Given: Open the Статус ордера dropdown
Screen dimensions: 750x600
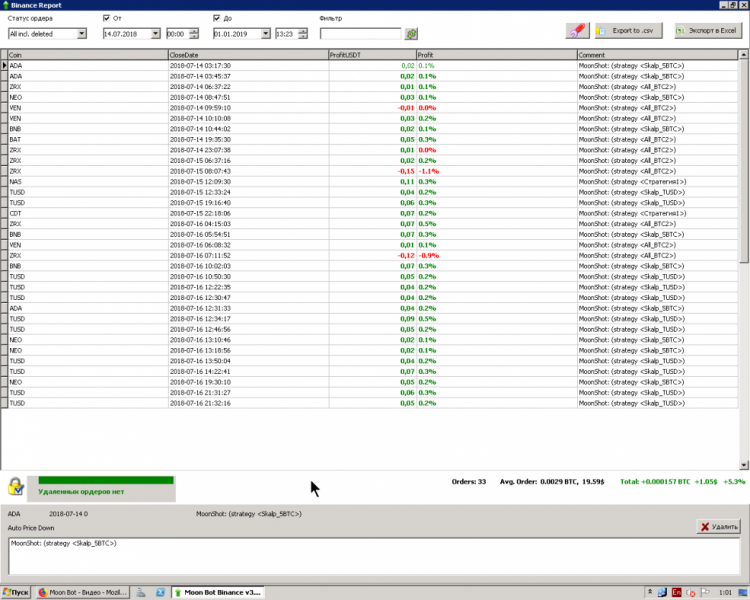Looking at the screenshot, I should point(82,33).
